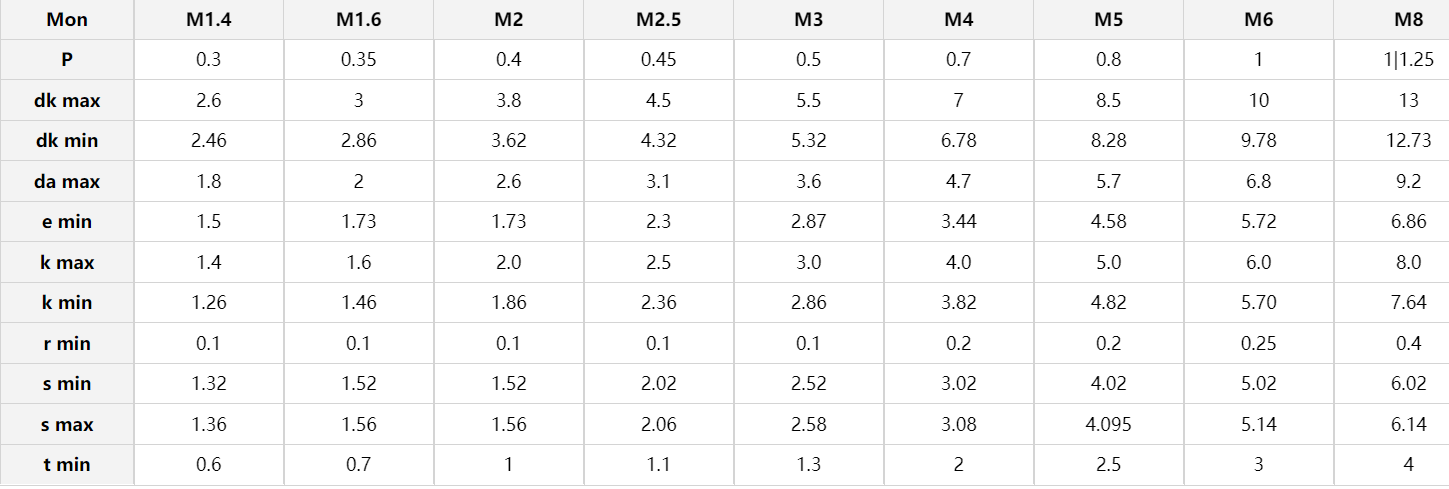Click the 'P' value for M1.6
Screen dimensions: 1449x489
coord(358,60)
